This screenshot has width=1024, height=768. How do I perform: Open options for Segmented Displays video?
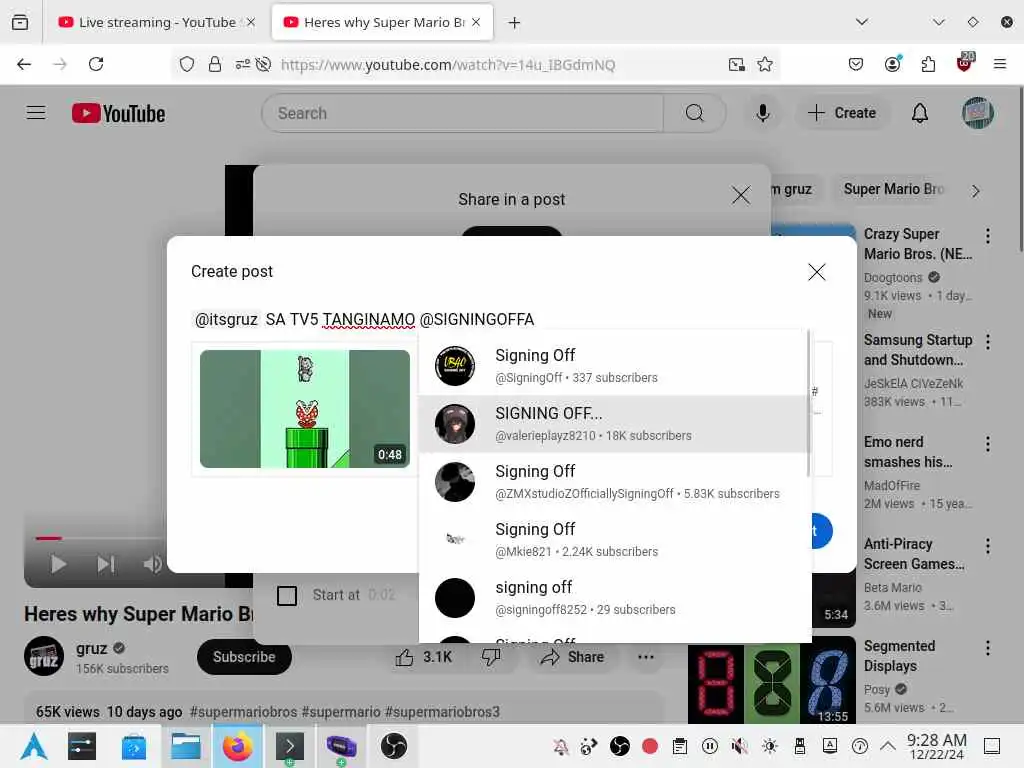coord(987,648)
